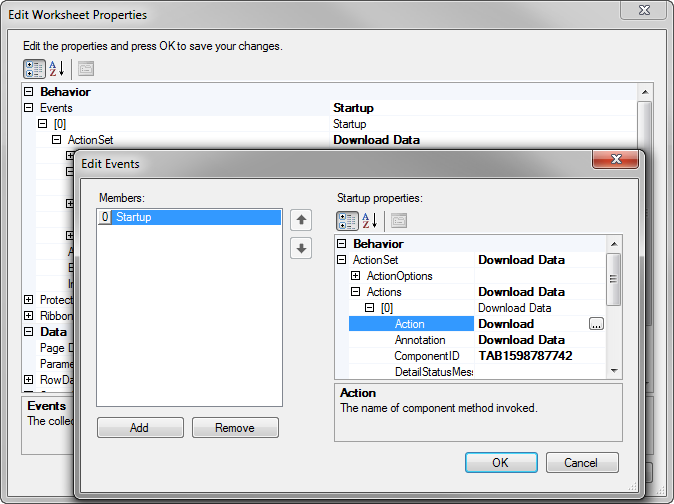
Task: Open Property Pages icon in Edit Worksheet Properties
Action: pos(86,69)
